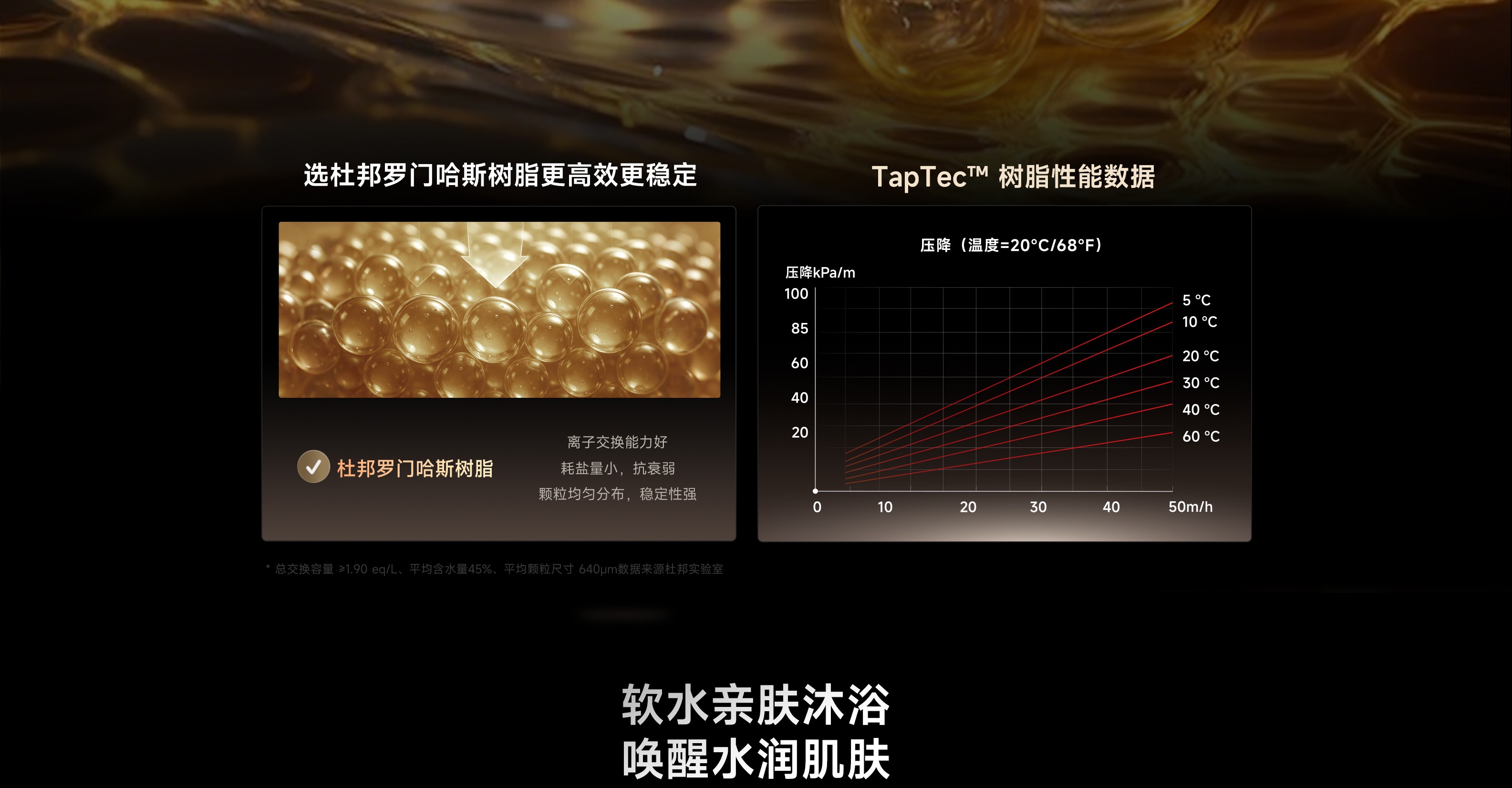Select the orange label 杜邦罗门哈斯树脂
The width and height of the screenshot is (1512, 788).
pos(415,468)
